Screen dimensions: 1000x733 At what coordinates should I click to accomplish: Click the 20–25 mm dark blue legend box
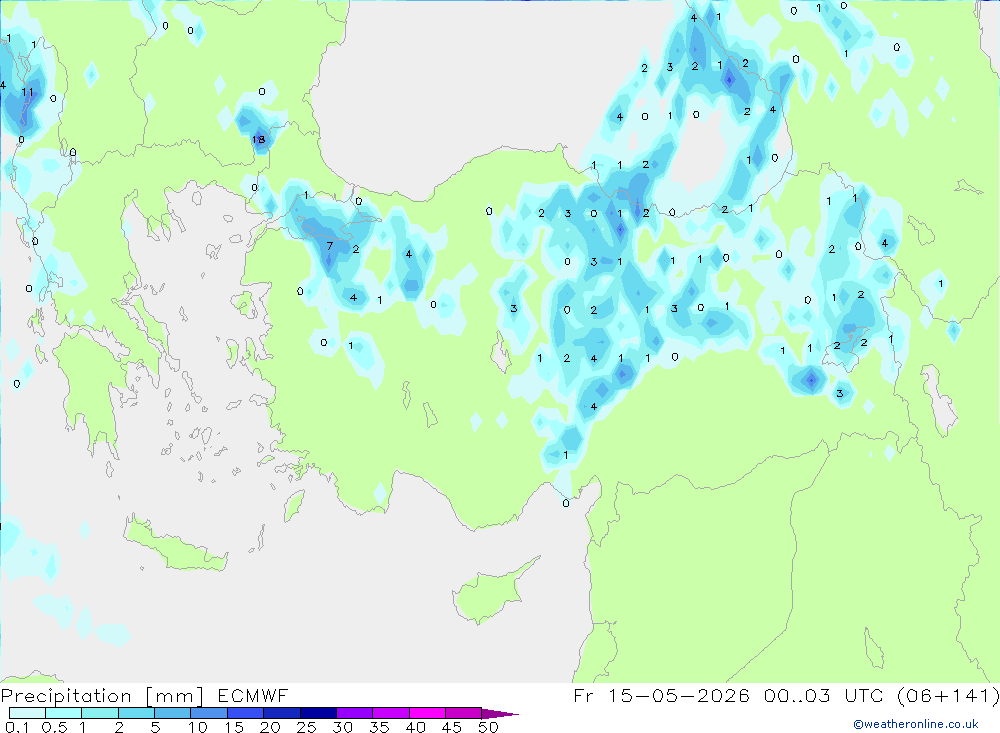(281, 713)
